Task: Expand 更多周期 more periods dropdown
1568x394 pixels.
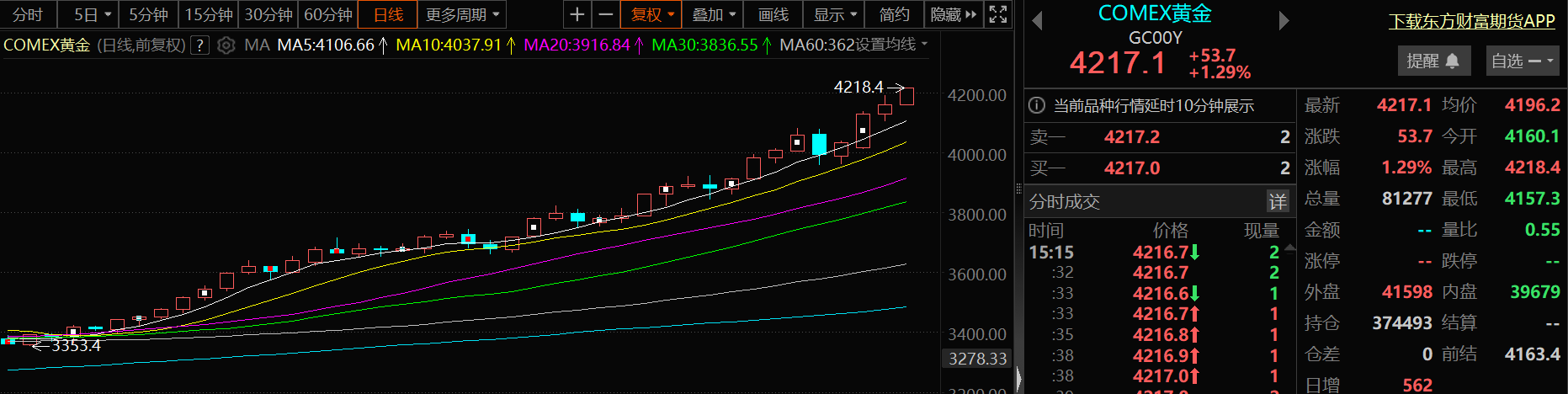Action: tap(463, 14)
